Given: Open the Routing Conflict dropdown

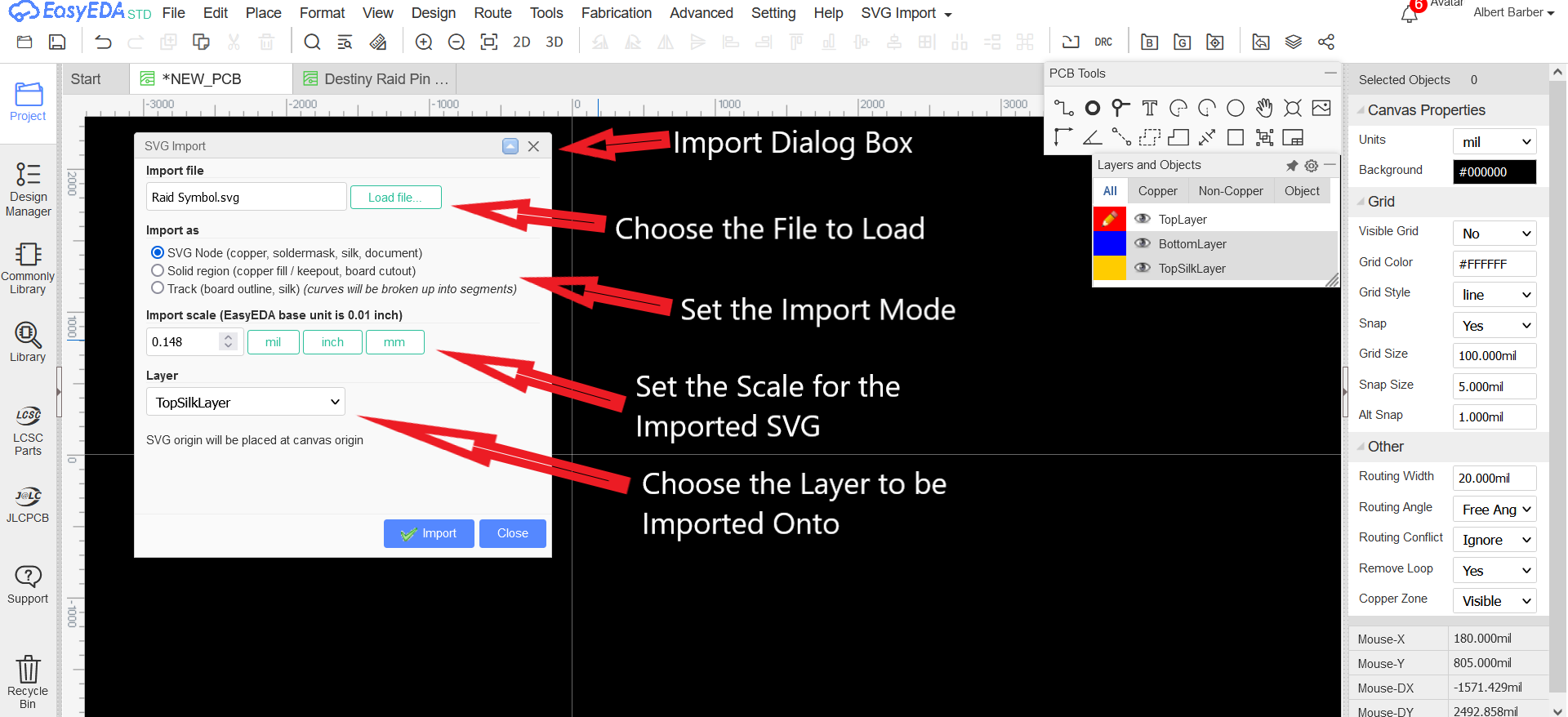Looking at the screenshot, I should point(1494,540).
